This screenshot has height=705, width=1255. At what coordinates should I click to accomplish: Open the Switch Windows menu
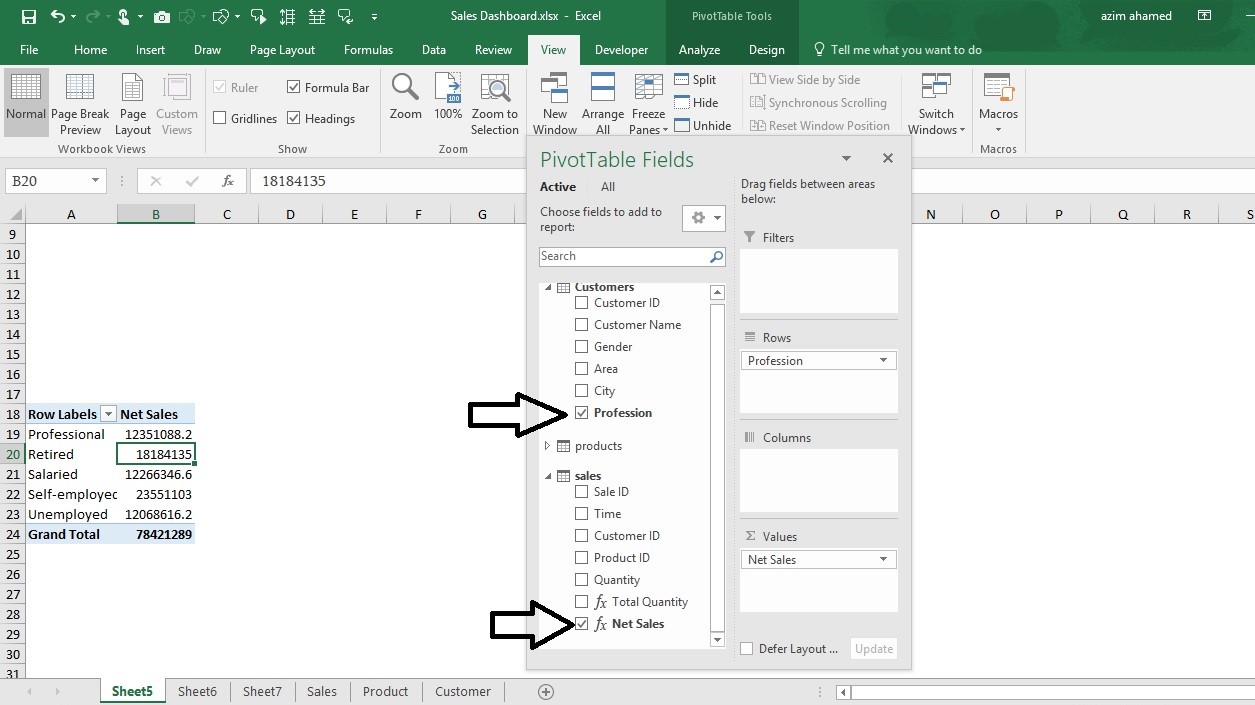(937, 104)
